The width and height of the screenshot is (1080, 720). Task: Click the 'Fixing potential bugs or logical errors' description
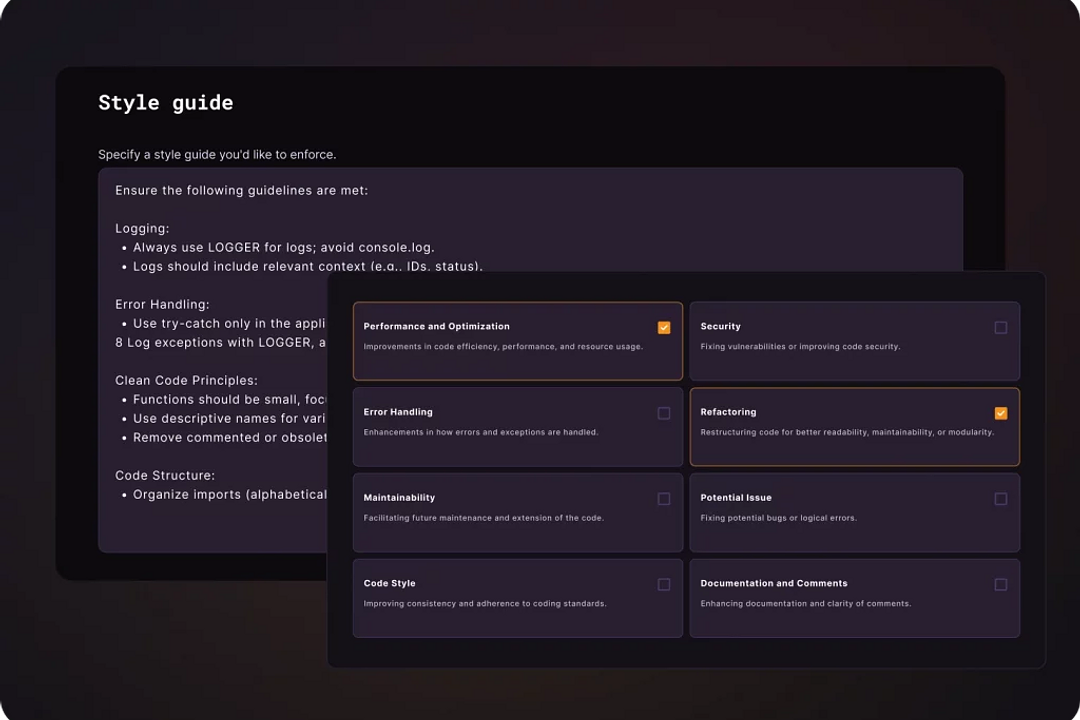tap(778, 518)
